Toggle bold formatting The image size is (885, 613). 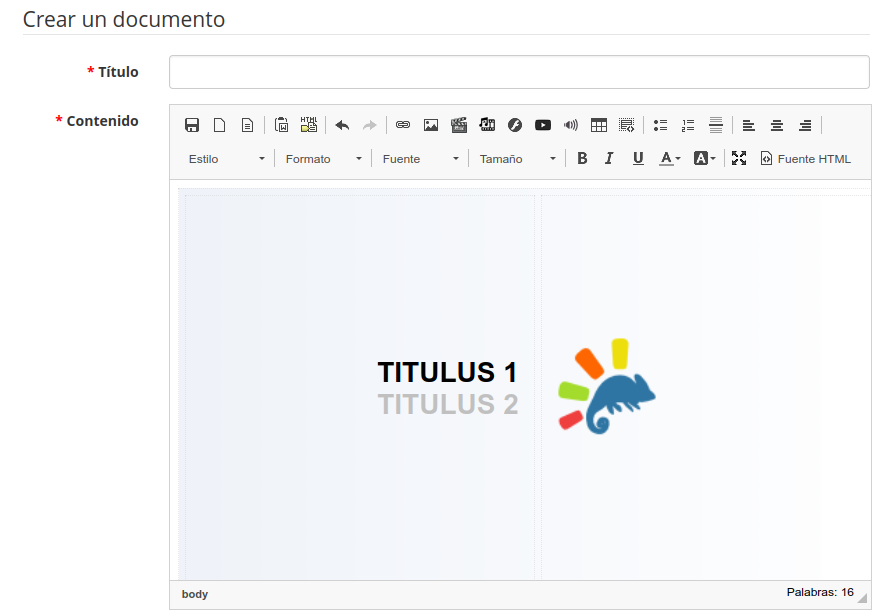582,159
